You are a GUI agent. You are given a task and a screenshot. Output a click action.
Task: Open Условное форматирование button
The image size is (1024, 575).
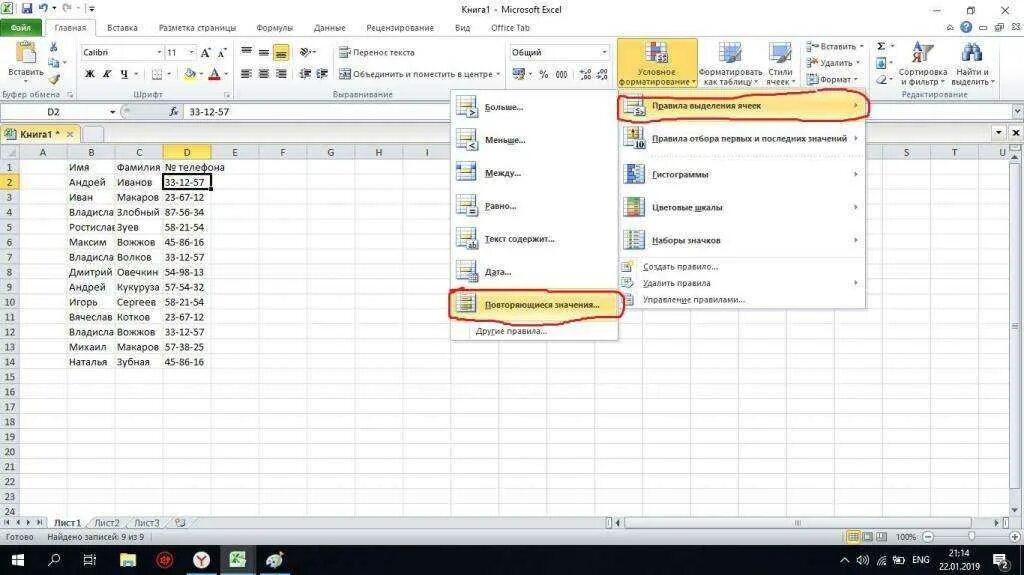[657, 63]
